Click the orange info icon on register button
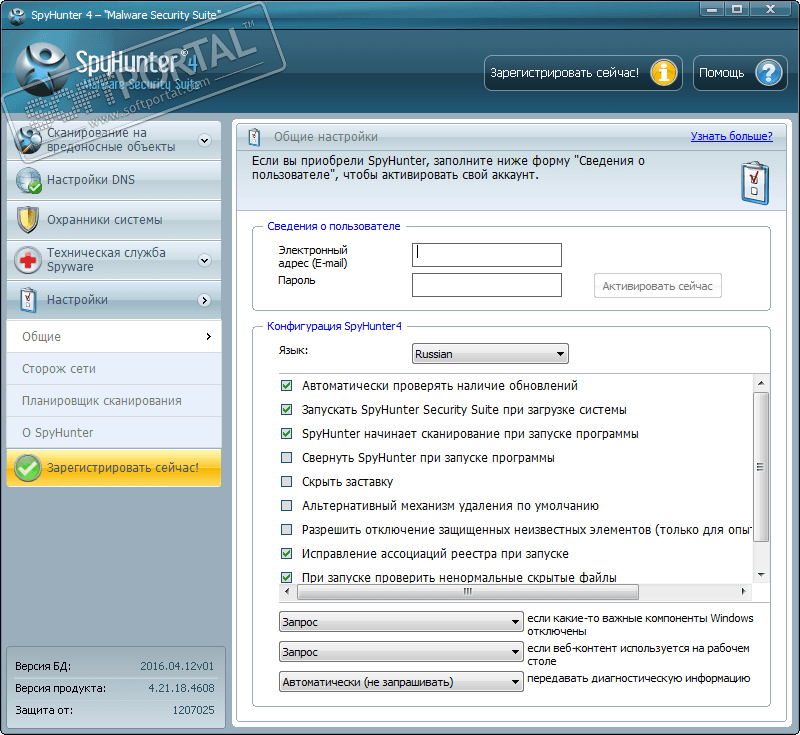The image size is (800, 735). tap(664, 73)
